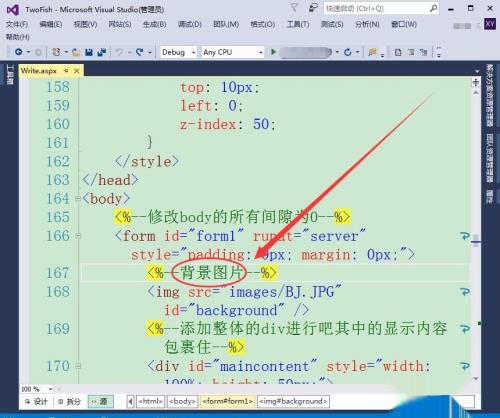Click the editor split window handle icon
Viewport: 500px width, 418px height.
click(x=476, y=82)
